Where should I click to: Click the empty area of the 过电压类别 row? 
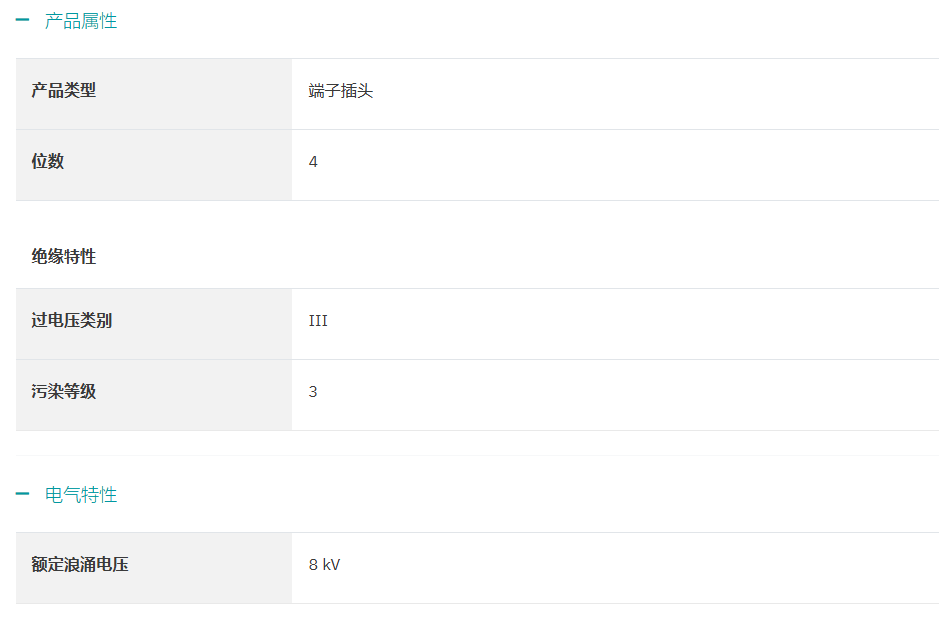pos(633,324)
